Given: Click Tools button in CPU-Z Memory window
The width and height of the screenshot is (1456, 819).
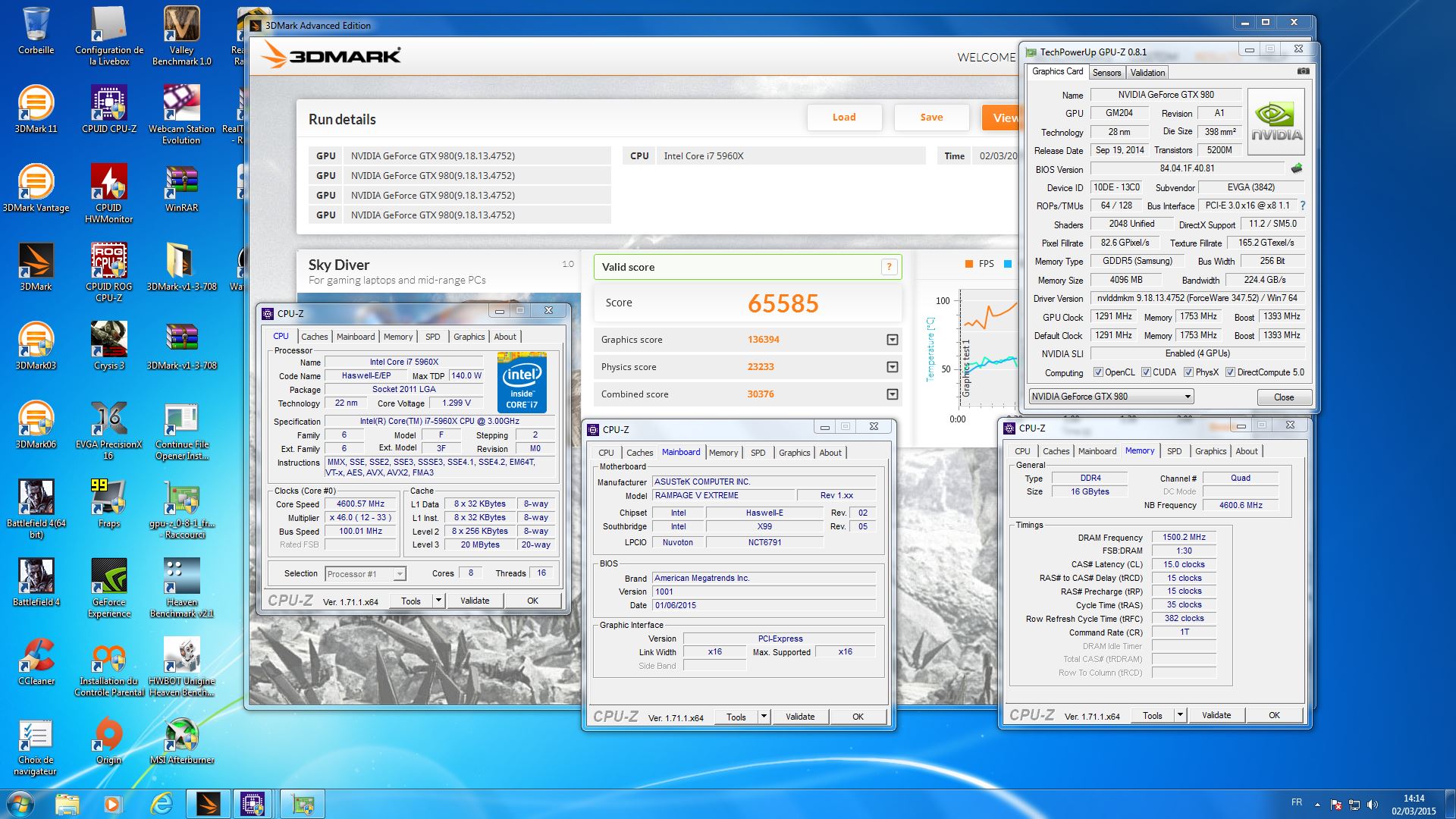Looking at the screenshot, I should click(x=1152, y=715).
